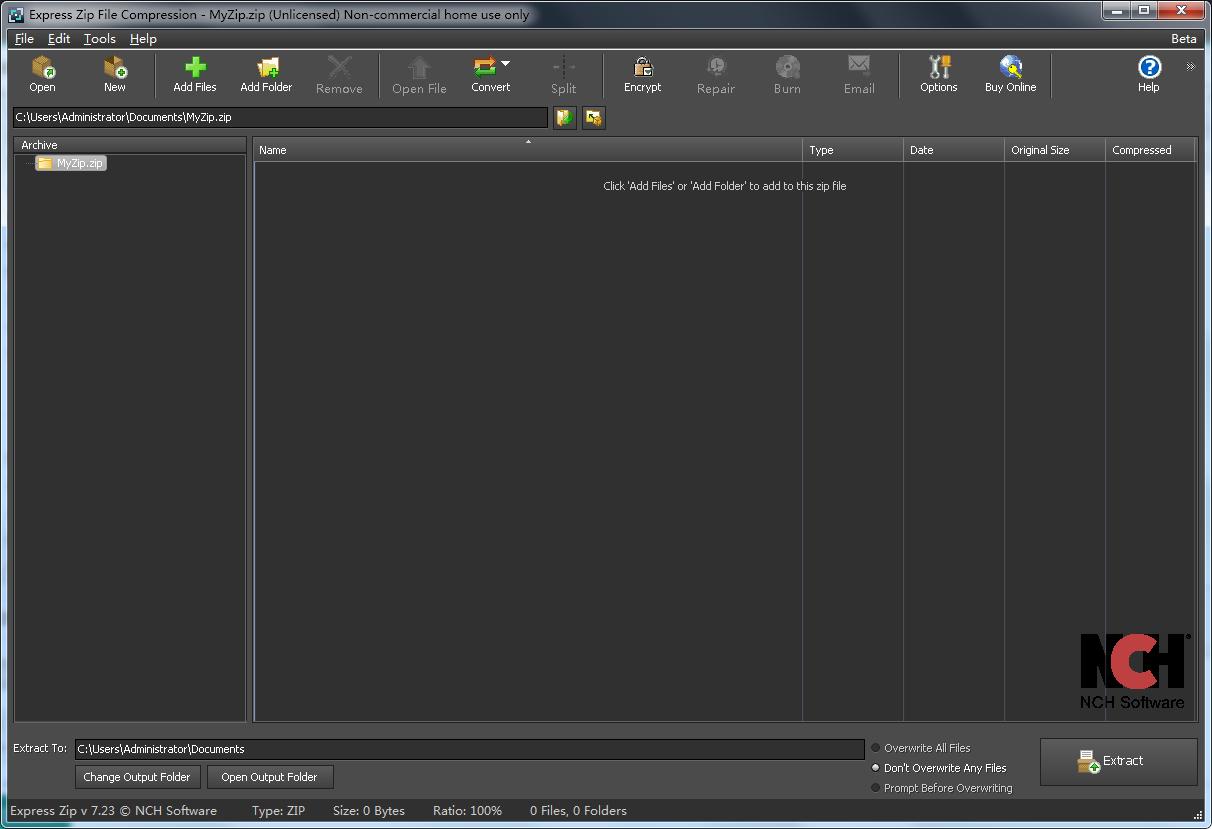Sort the list by Name column header
Screen dimensions: 1212x829
[527, 150]
